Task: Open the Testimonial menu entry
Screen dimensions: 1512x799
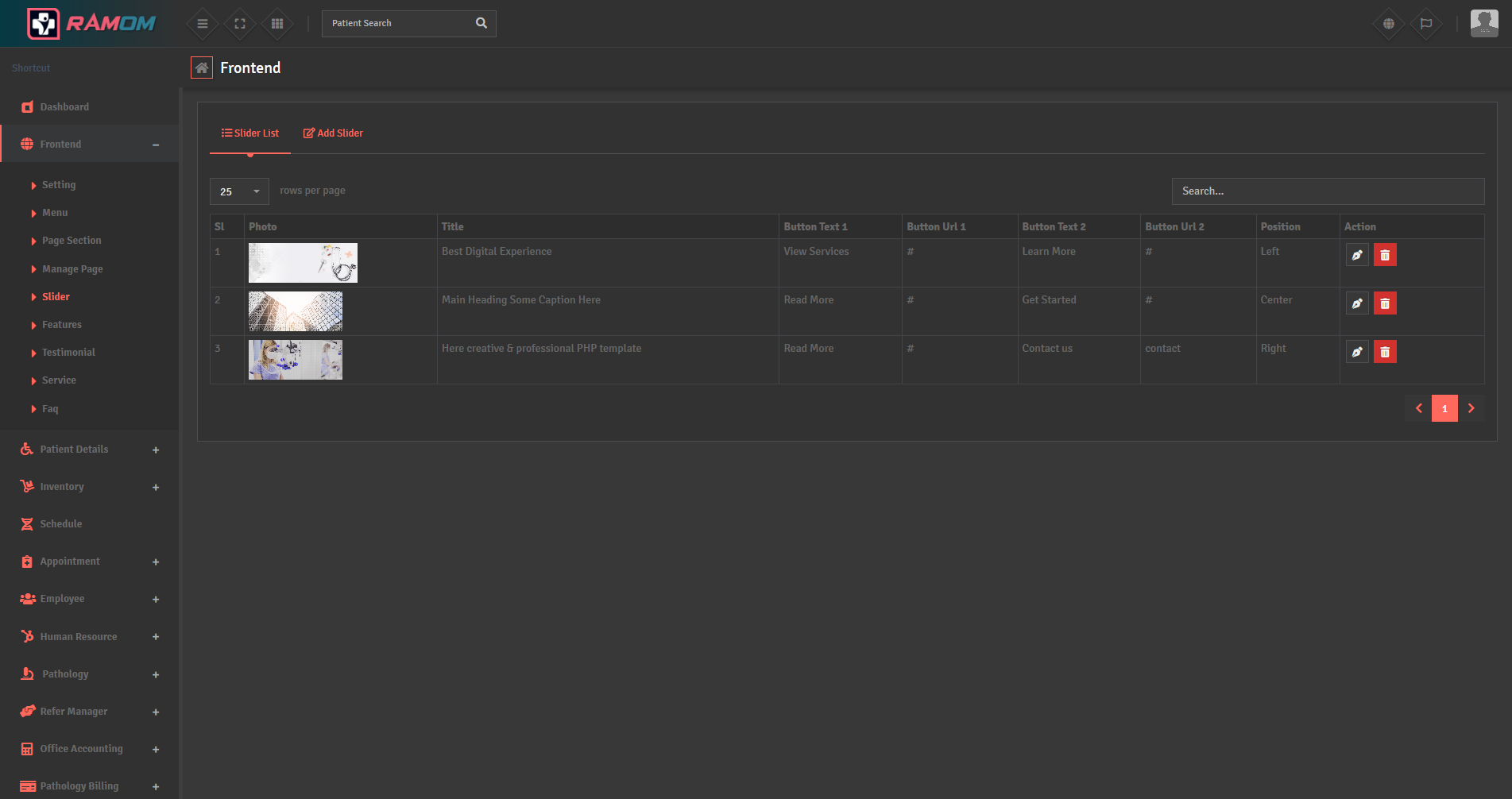Action: click(68, 352)
